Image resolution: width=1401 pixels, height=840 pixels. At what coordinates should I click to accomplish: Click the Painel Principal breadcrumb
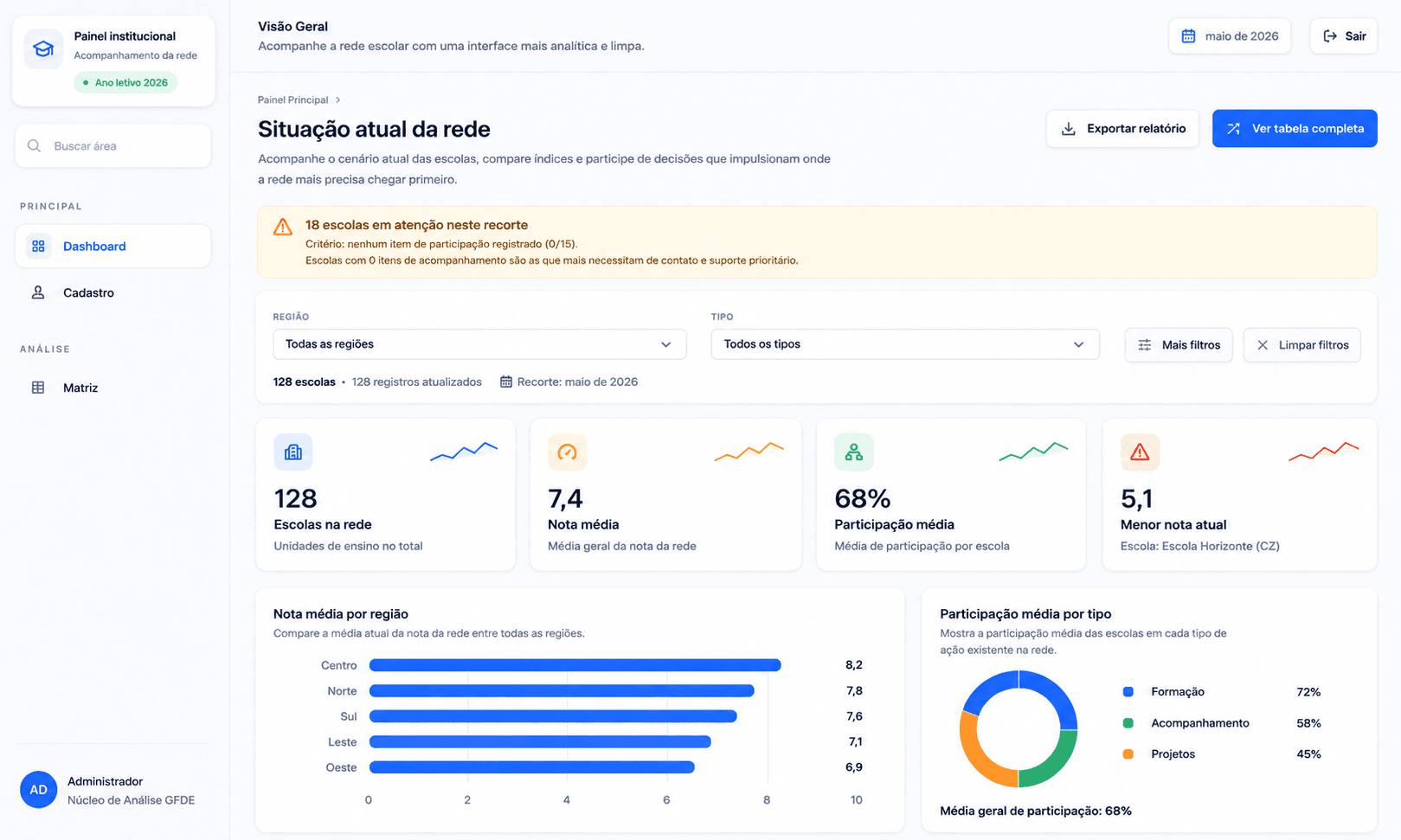(x=292, y=100)
